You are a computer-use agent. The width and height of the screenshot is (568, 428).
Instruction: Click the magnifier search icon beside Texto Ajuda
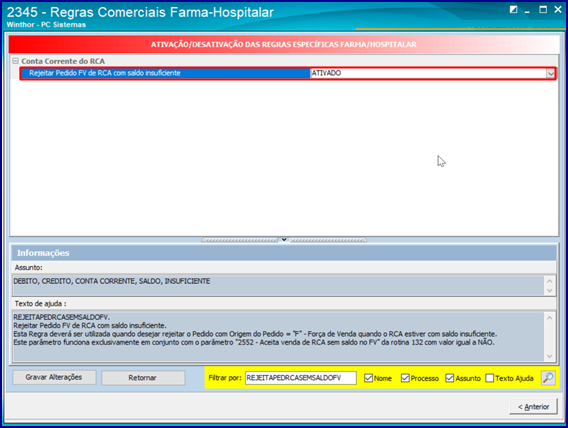(x=548, y=378)
